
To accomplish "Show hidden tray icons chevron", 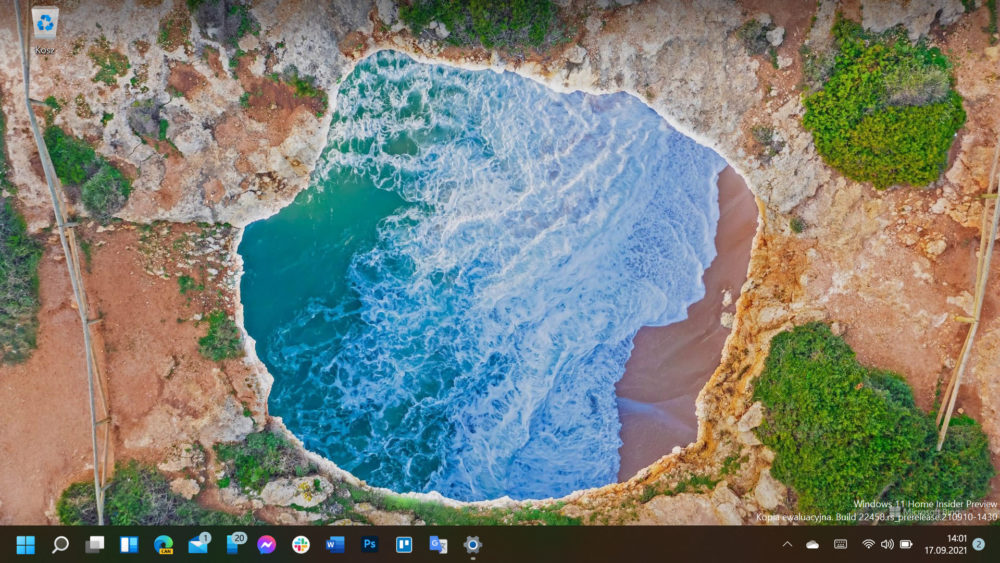I will click(787, 545).
